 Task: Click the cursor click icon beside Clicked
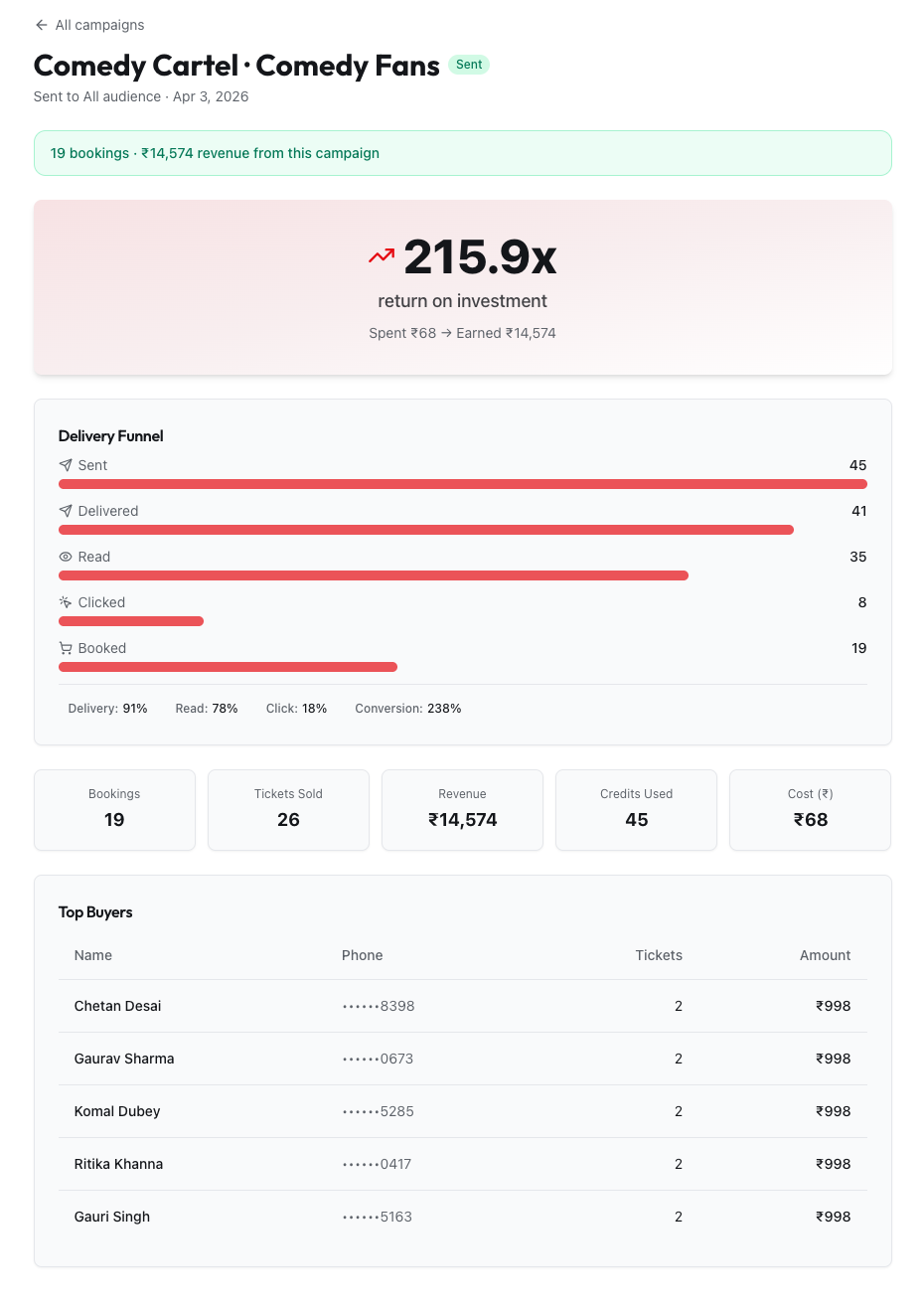pos(66,602)
